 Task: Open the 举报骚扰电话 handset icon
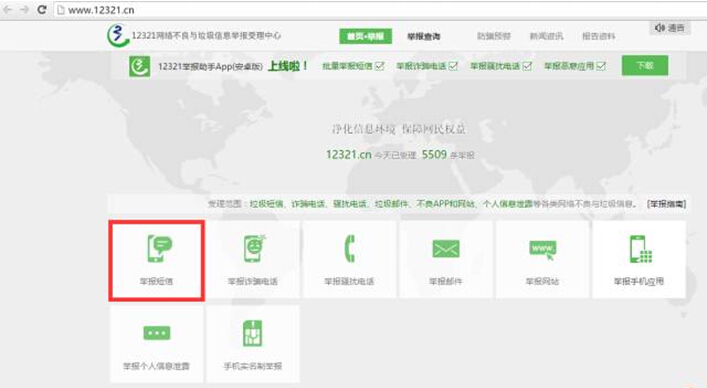pyautogui.click(x=349, y=248)
